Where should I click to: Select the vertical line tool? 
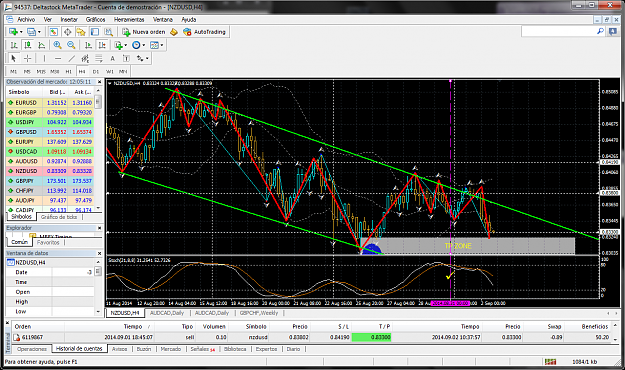(x=44, y=59)
